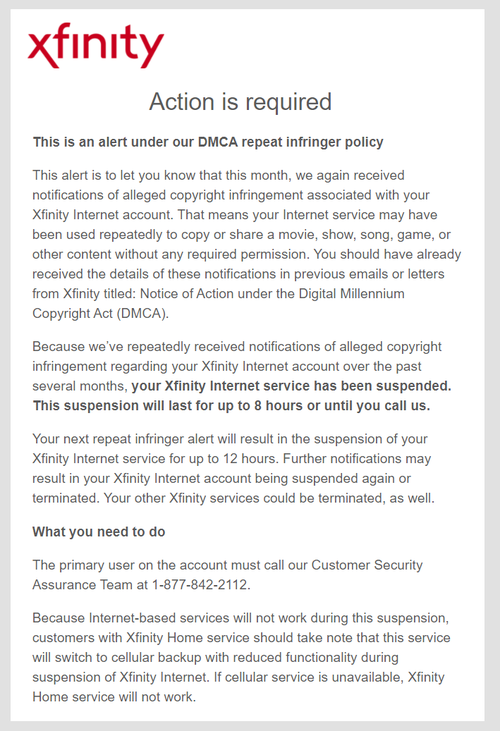
Task: Click the "Notice of Action under the Digital Millennium" title text
Action: pyautogui.click(x=272, y=294)
